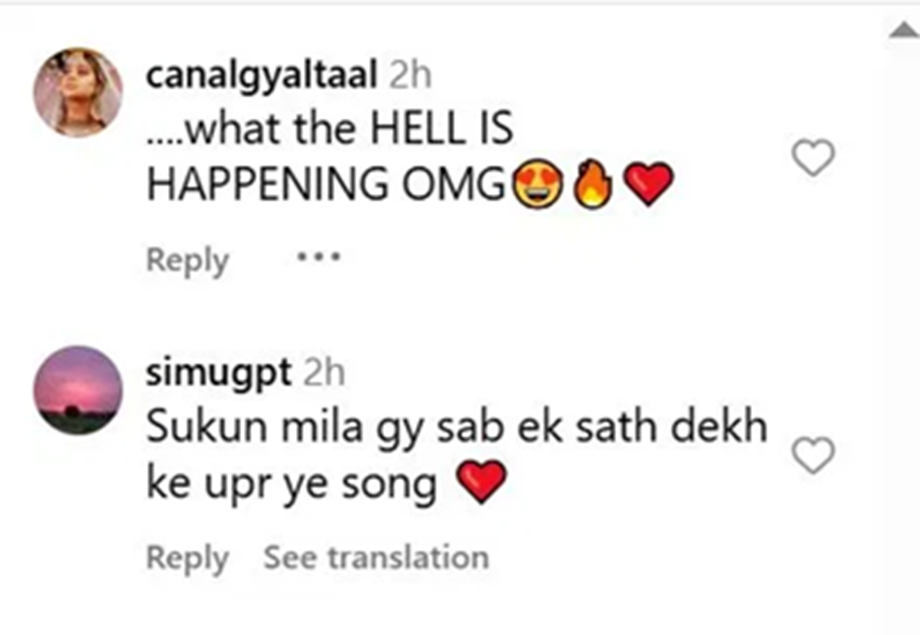
Task: Click red heart emoji after fire emoji
Action: click(648, 185)
